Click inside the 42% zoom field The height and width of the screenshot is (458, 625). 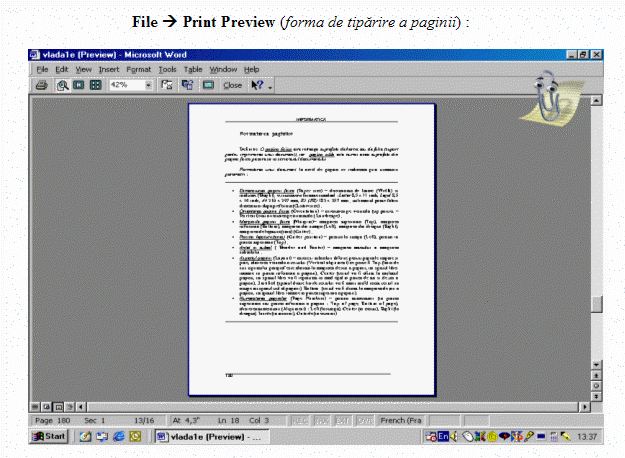point(127,85)
